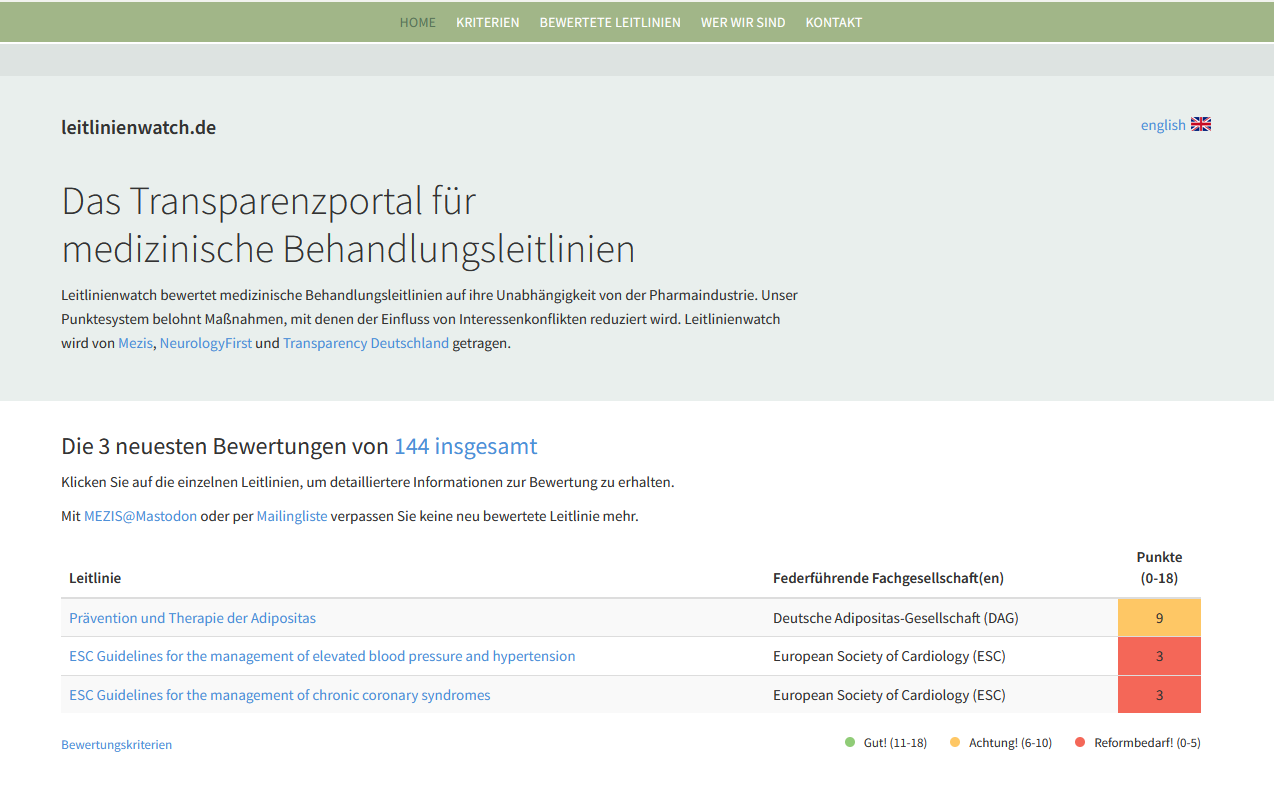This screenshot has width=1274, height=788.
Task: Click the orange score cell showing 9
Action: click(1158, 618)
